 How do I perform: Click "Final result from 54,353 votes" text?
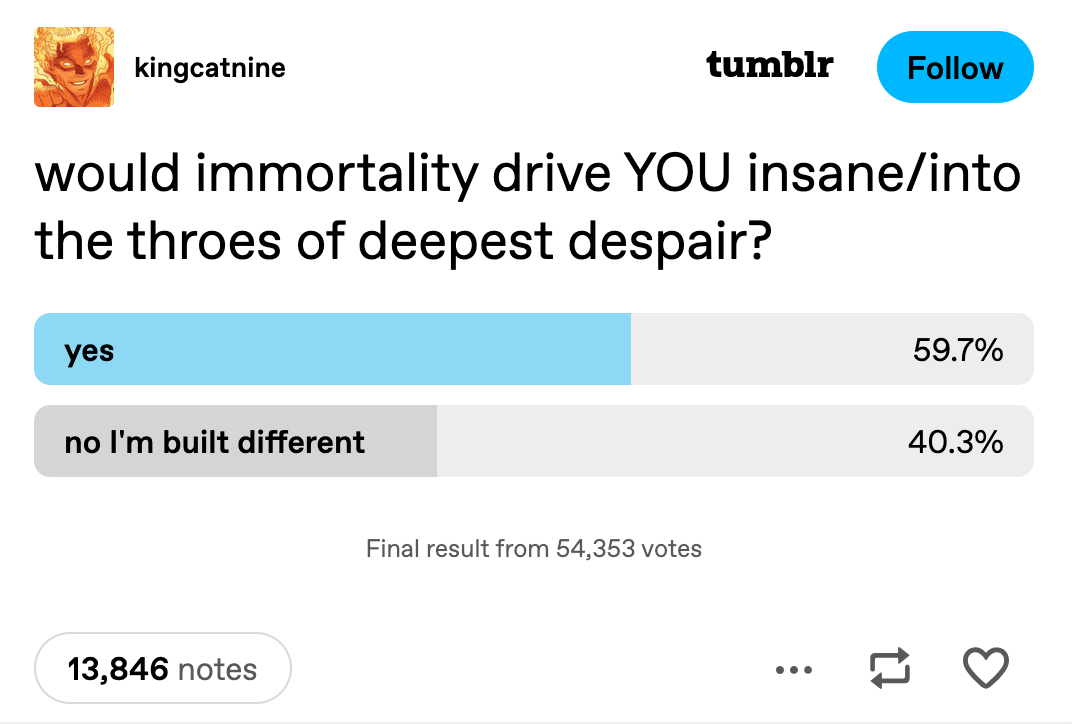[533, 548]
